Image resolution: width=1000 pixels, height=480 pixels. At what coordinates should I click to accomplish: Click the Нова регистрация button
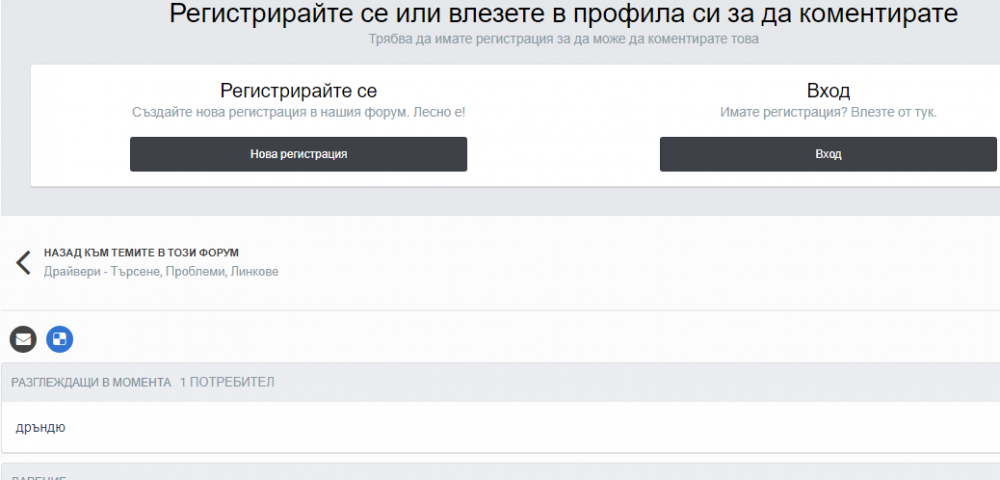[298, 154]
